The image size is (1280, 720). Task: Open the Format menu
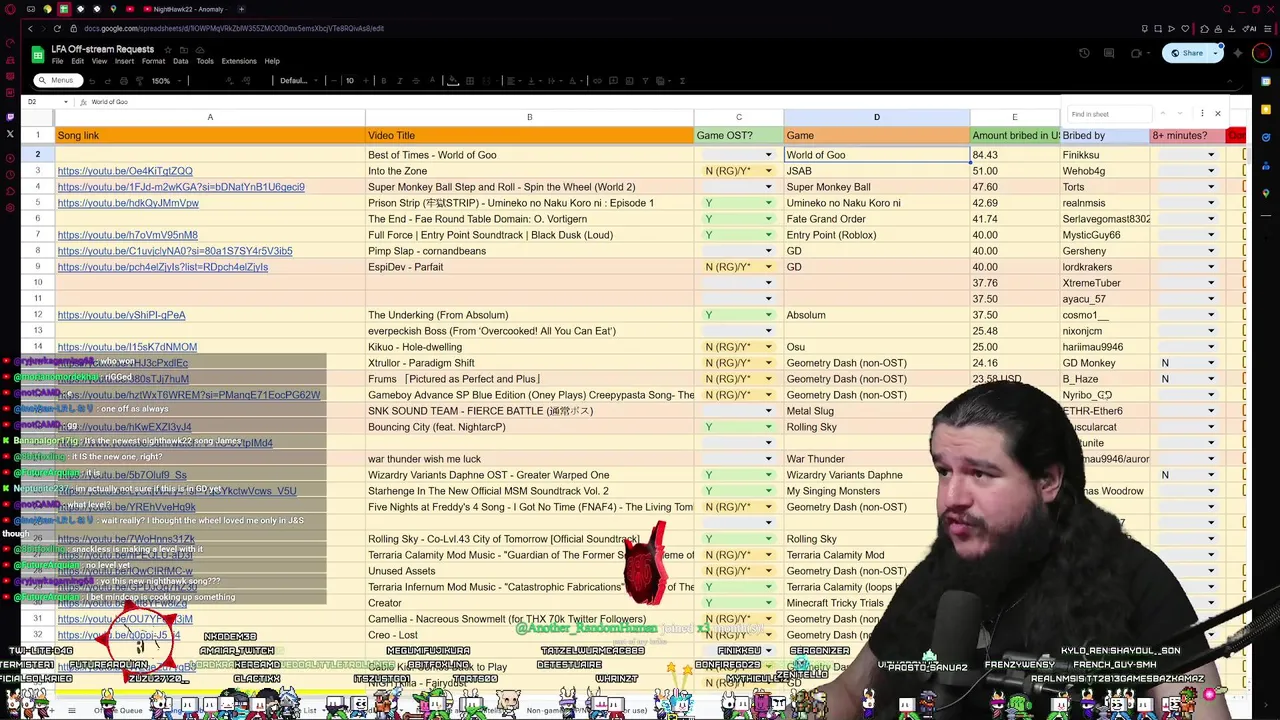pyautogui.click(x=153, y=61)
